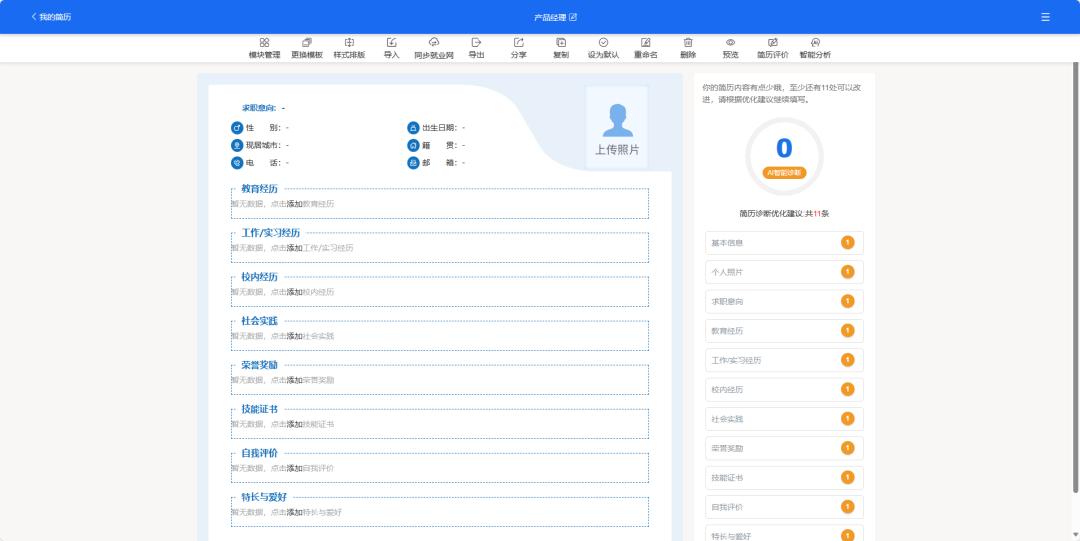The width and height of the screenshot is (1080, 541).
Task: Expand 教育经历 suggestion in diagnosis panel
Action: point(784,331)
